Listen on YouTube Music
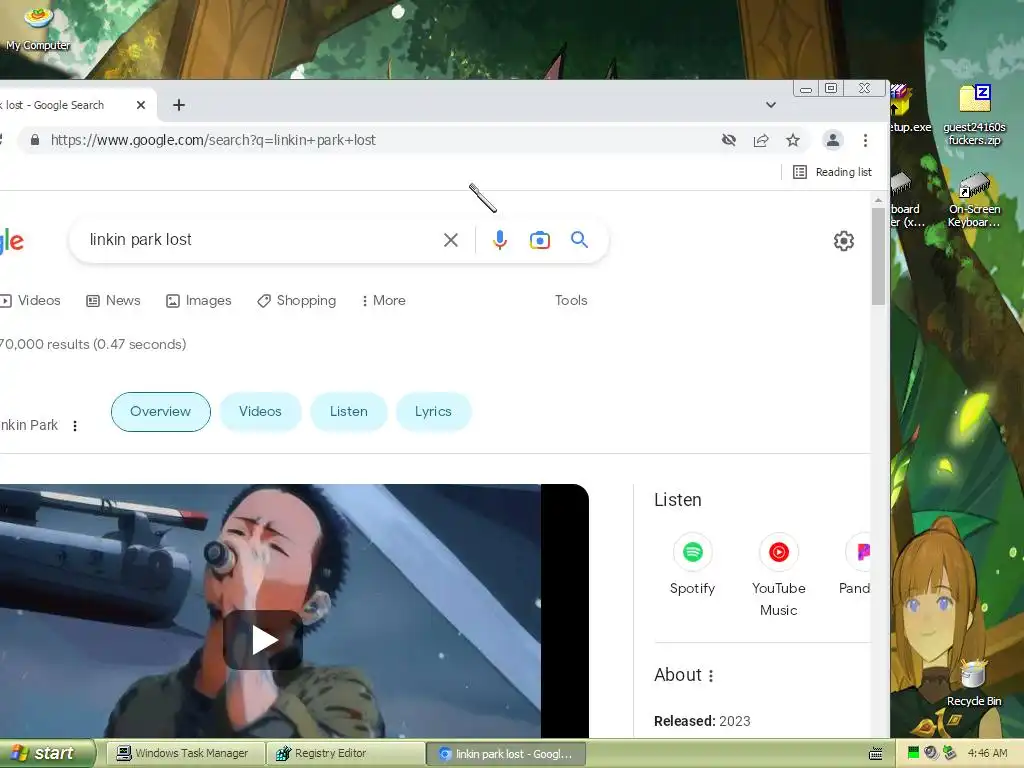The width and height of the screenshot is (1024, 768). pos(778,575)
